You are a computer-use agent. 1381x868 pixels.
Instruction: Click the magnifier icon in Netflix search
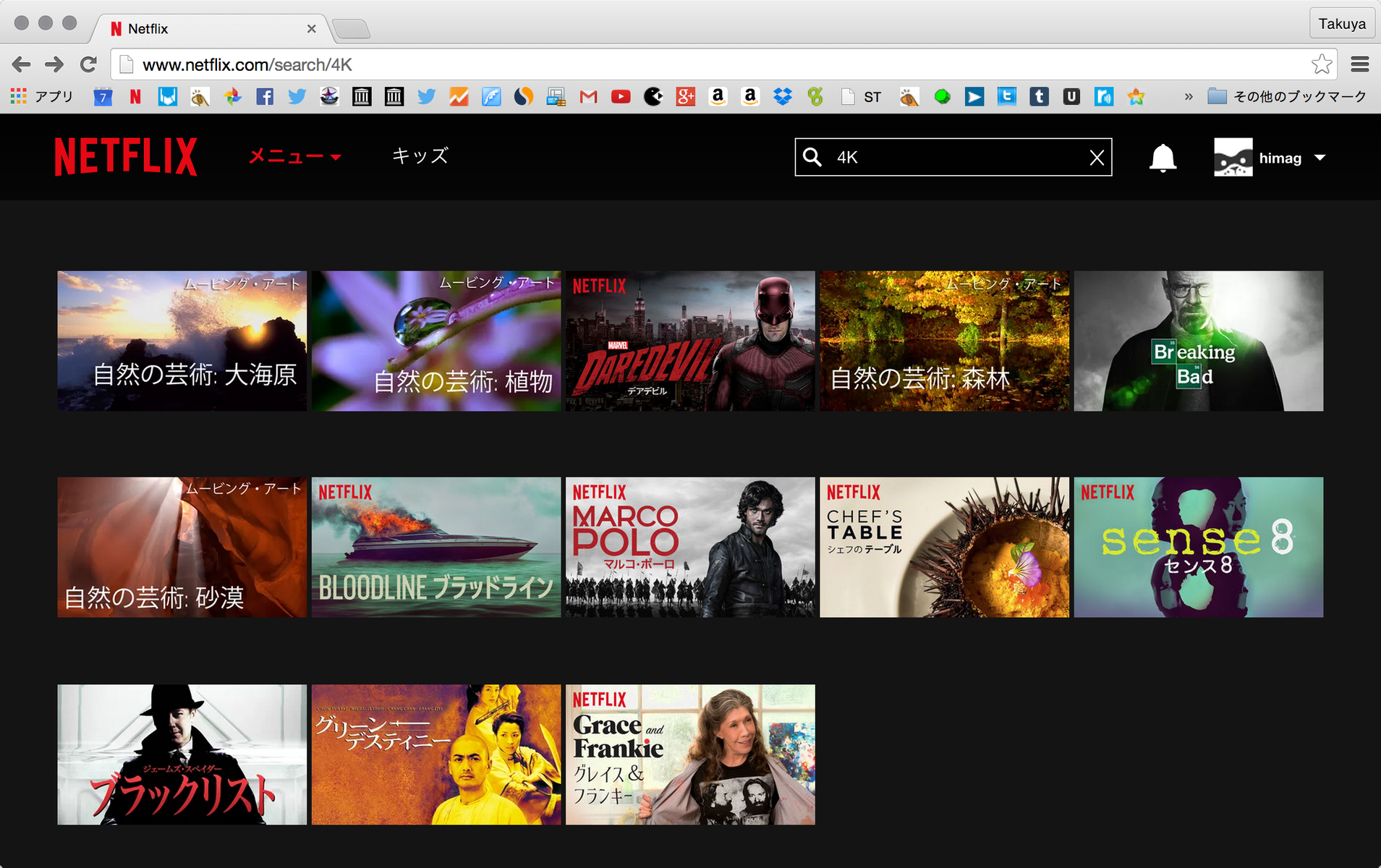(812, 157)
